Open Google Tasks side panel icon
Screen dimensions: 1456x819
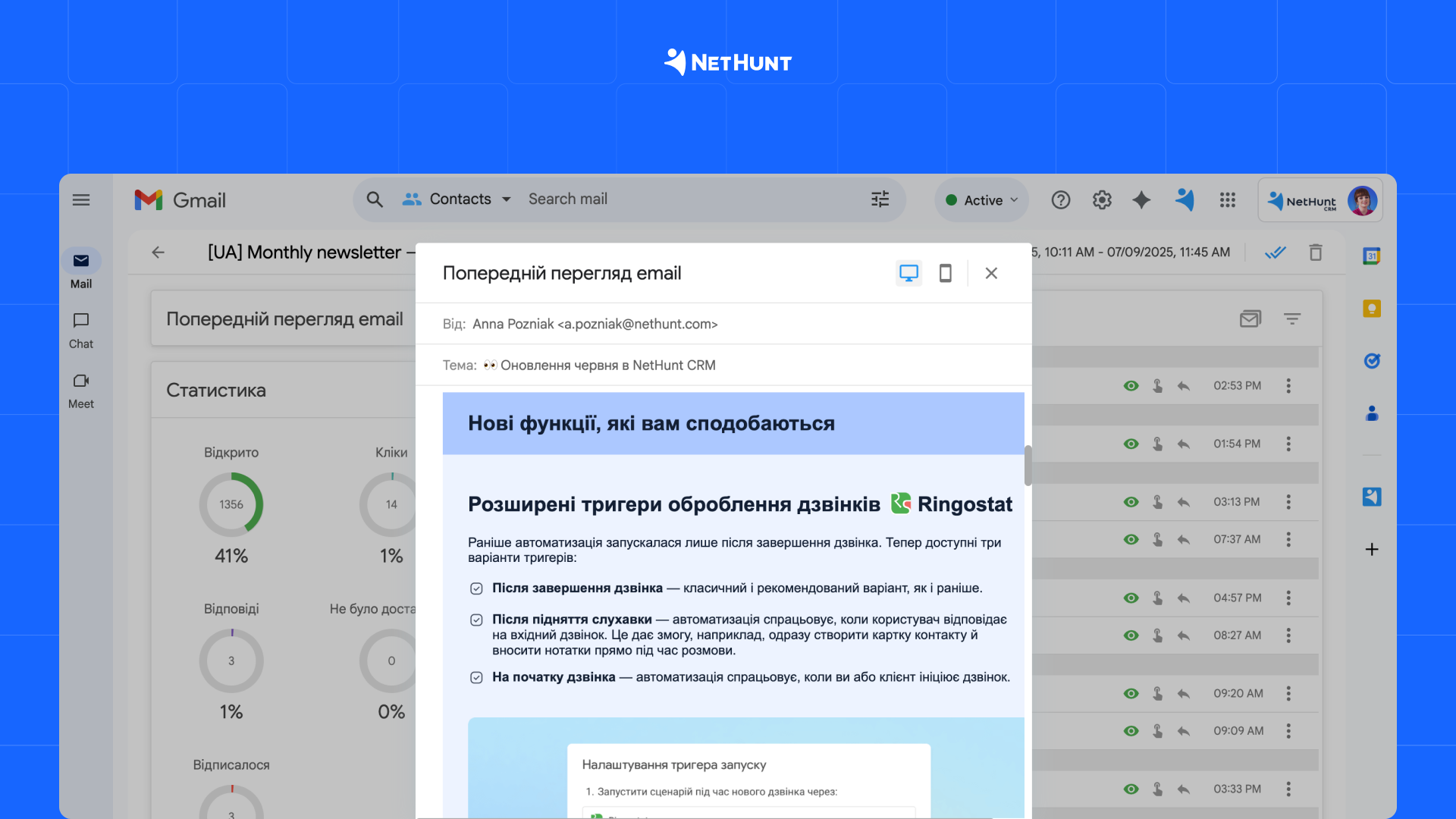[x=1372, y=361]
